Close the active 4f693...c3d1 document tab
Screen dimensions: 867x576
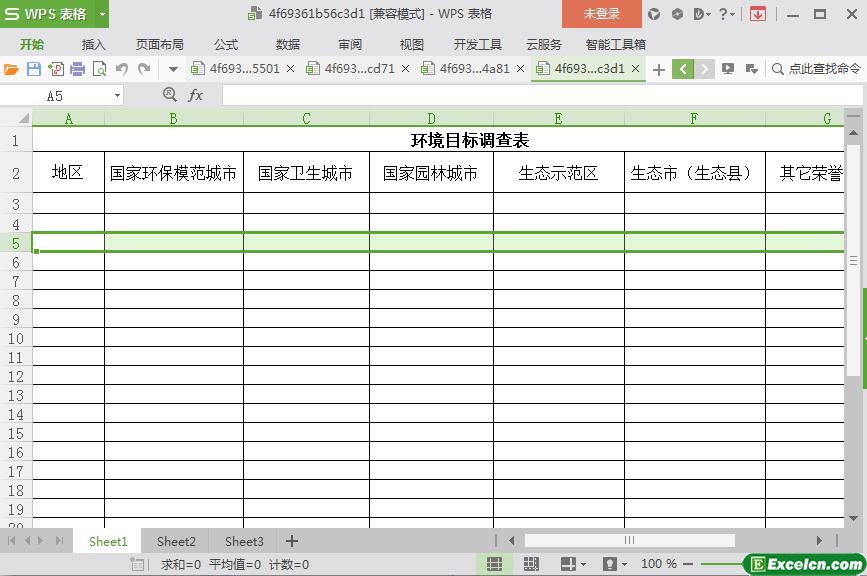click(x=635, y=69)
